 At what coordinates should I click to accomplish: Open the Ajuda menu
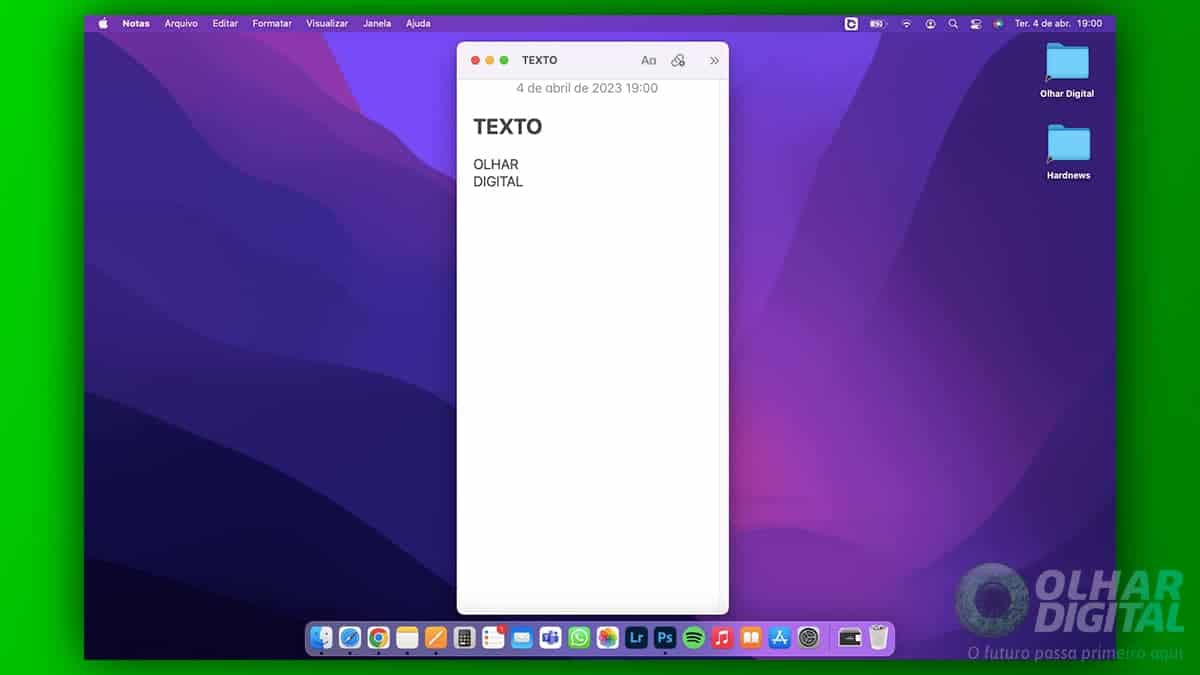418,23
